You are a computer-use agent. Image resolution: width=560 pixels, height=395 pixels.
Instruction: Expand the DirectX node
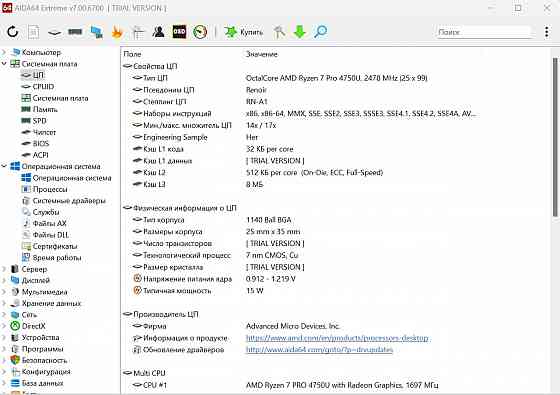click(4, 326)
